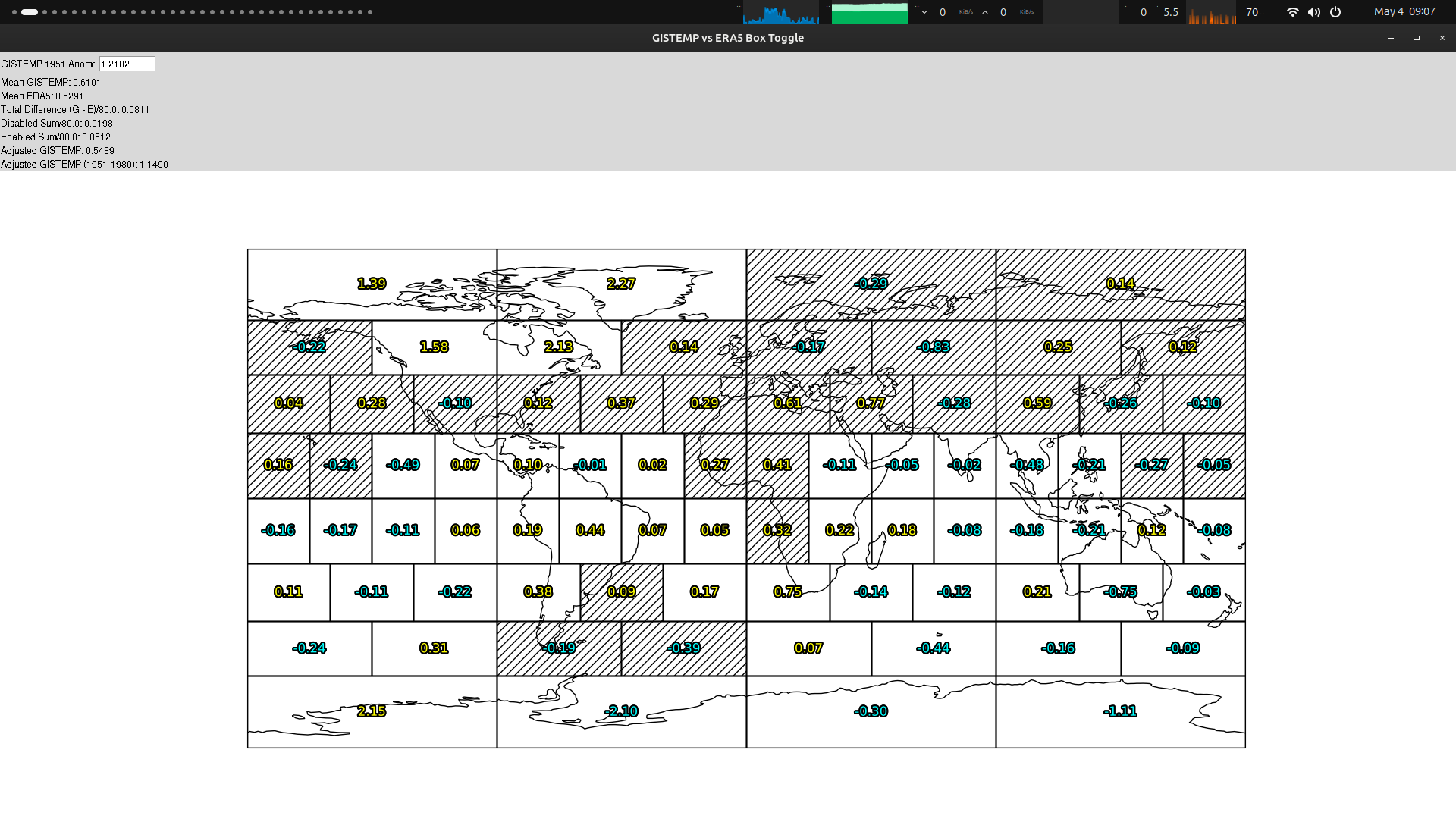Screen dimensions: 1456x819
Task: Toggle the hatched box labeled -0.83
Action: [x=934, y=347]
